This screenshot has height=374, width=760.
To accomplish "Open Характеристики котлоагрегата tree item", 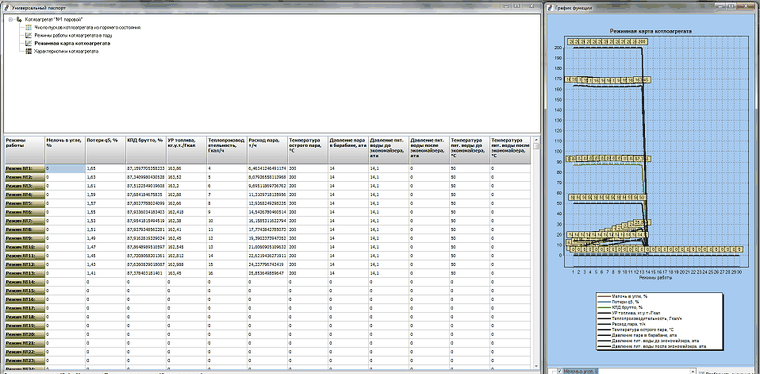I will [66, 51].
